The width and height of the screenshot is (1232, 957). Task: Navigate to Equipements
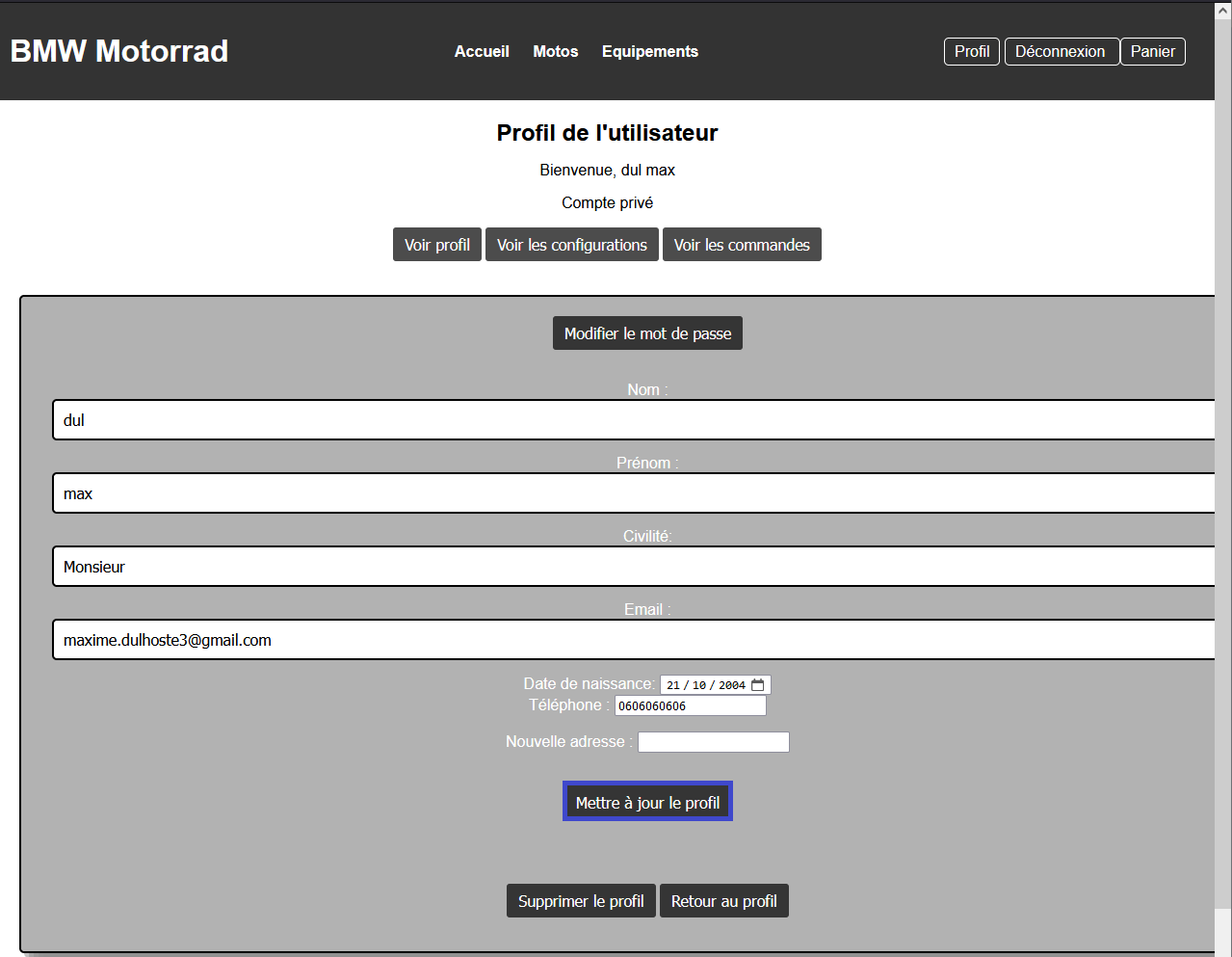pos(650,52)
